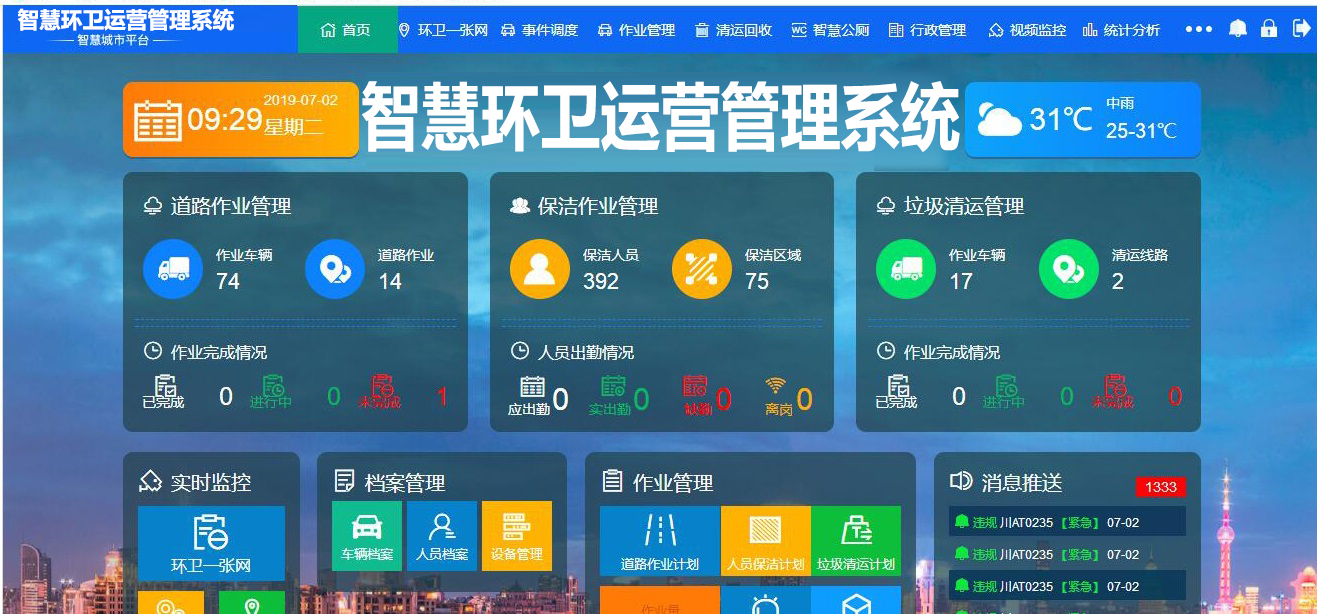Click the blue 作业车辆 truck icon
Image resolution: width=1317 pixels, height=614 pixels.
173,269
